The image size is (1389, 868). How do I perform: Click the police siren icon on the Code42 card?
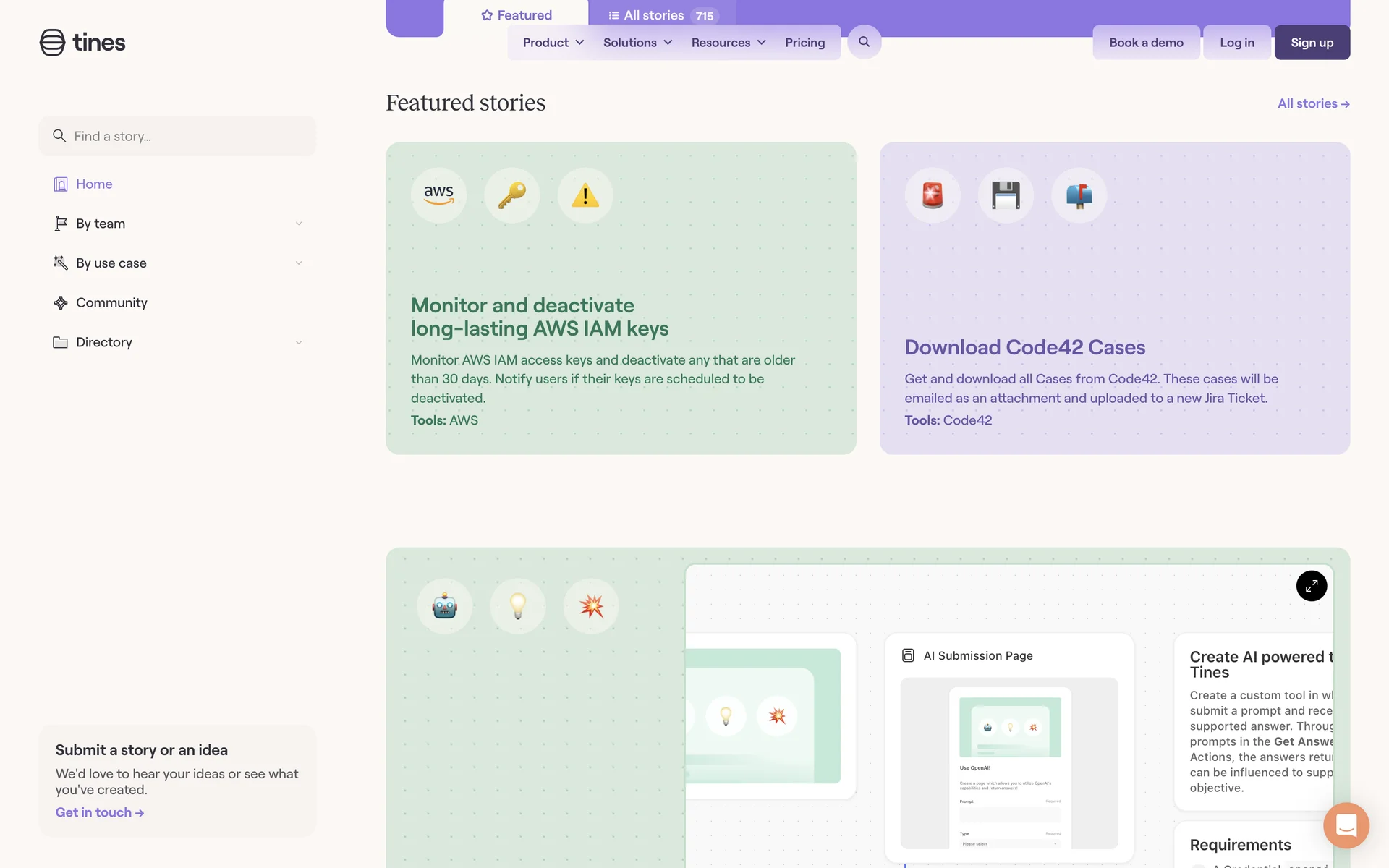pyautogui.click(x=933, y=195)
